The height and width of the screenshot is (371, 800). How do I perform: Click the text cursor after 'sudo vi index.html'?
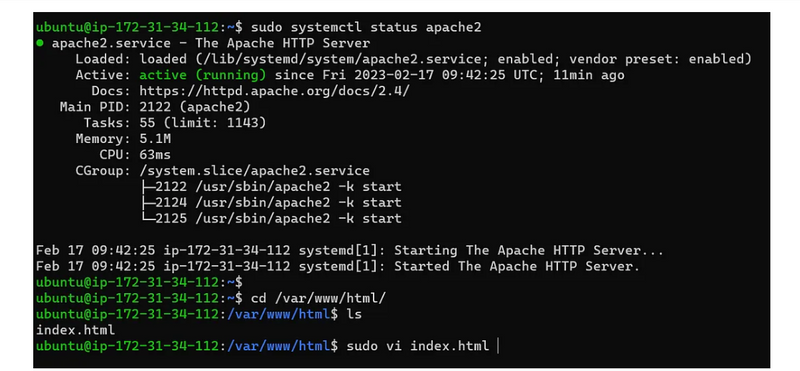(497, 346)
